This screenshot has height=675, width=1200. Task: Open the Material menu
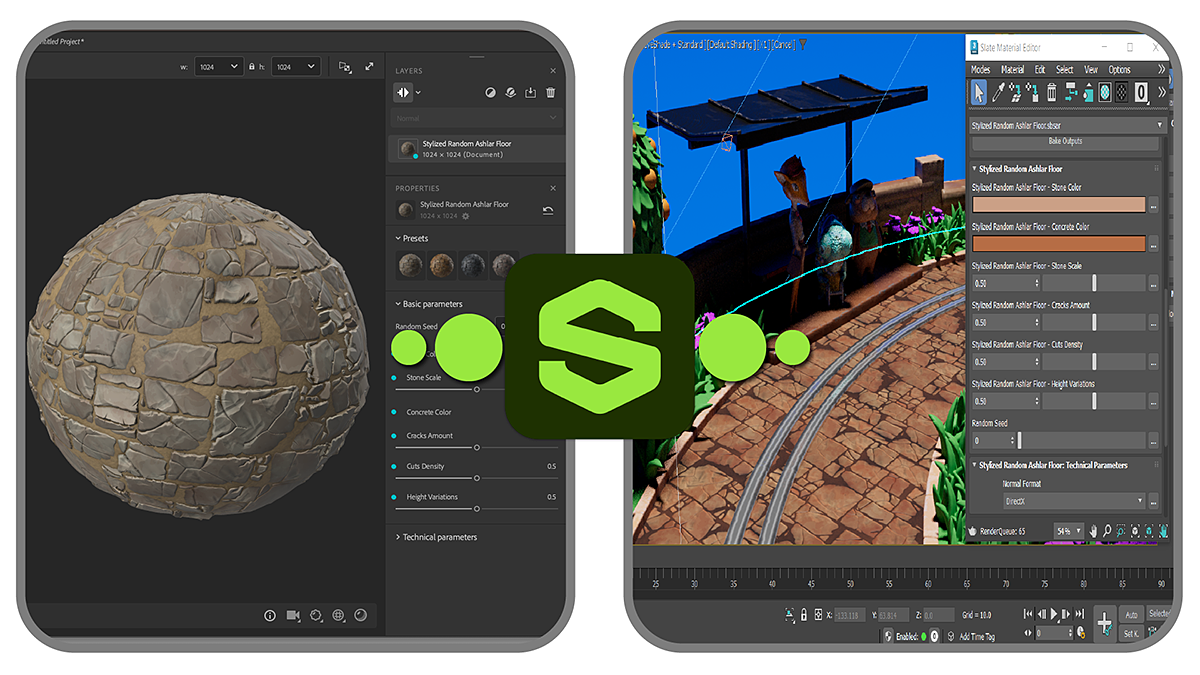1013,70
